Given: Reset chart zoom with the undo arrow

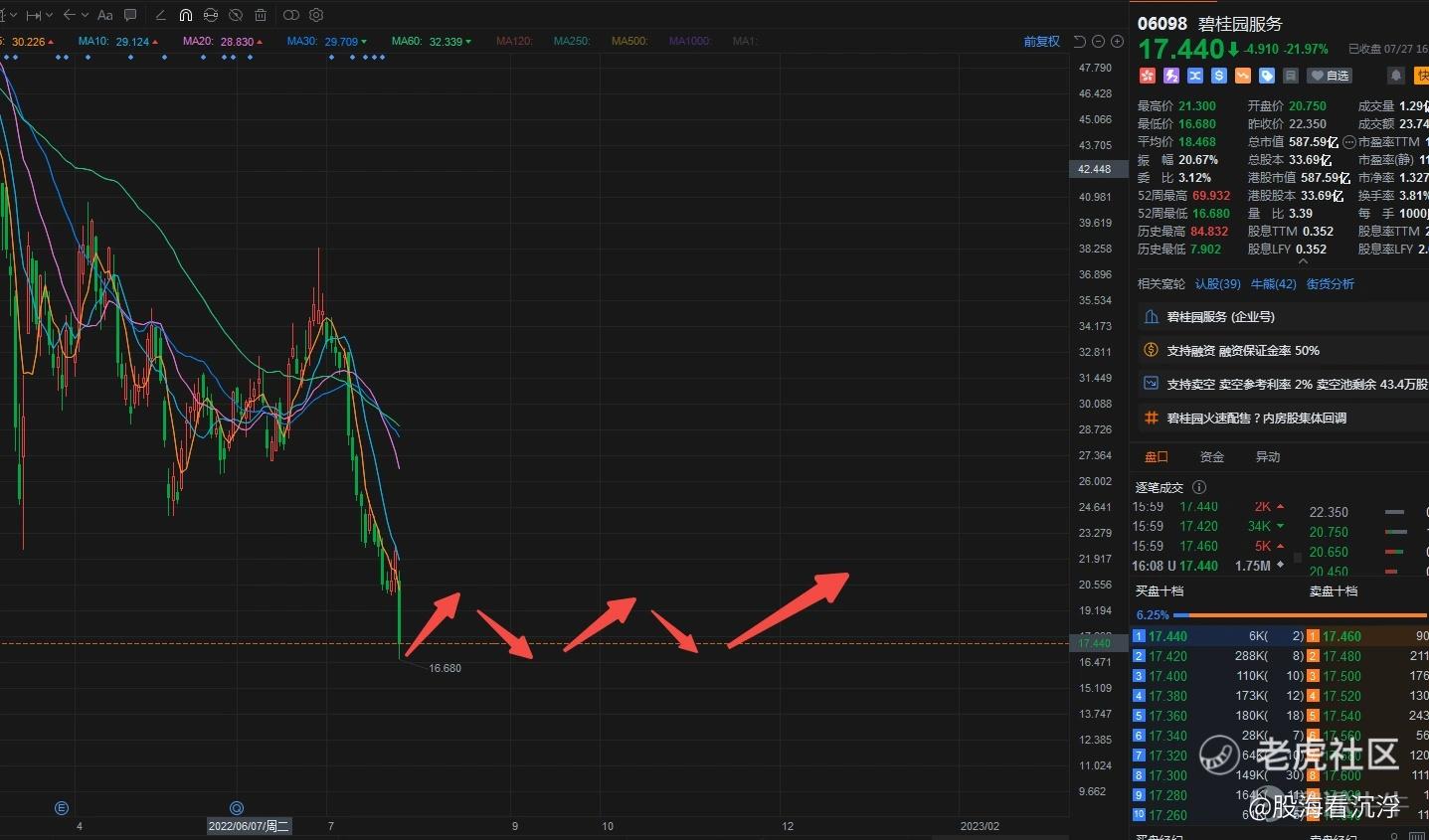Looking at the screenshot, I should (1080, 42).
